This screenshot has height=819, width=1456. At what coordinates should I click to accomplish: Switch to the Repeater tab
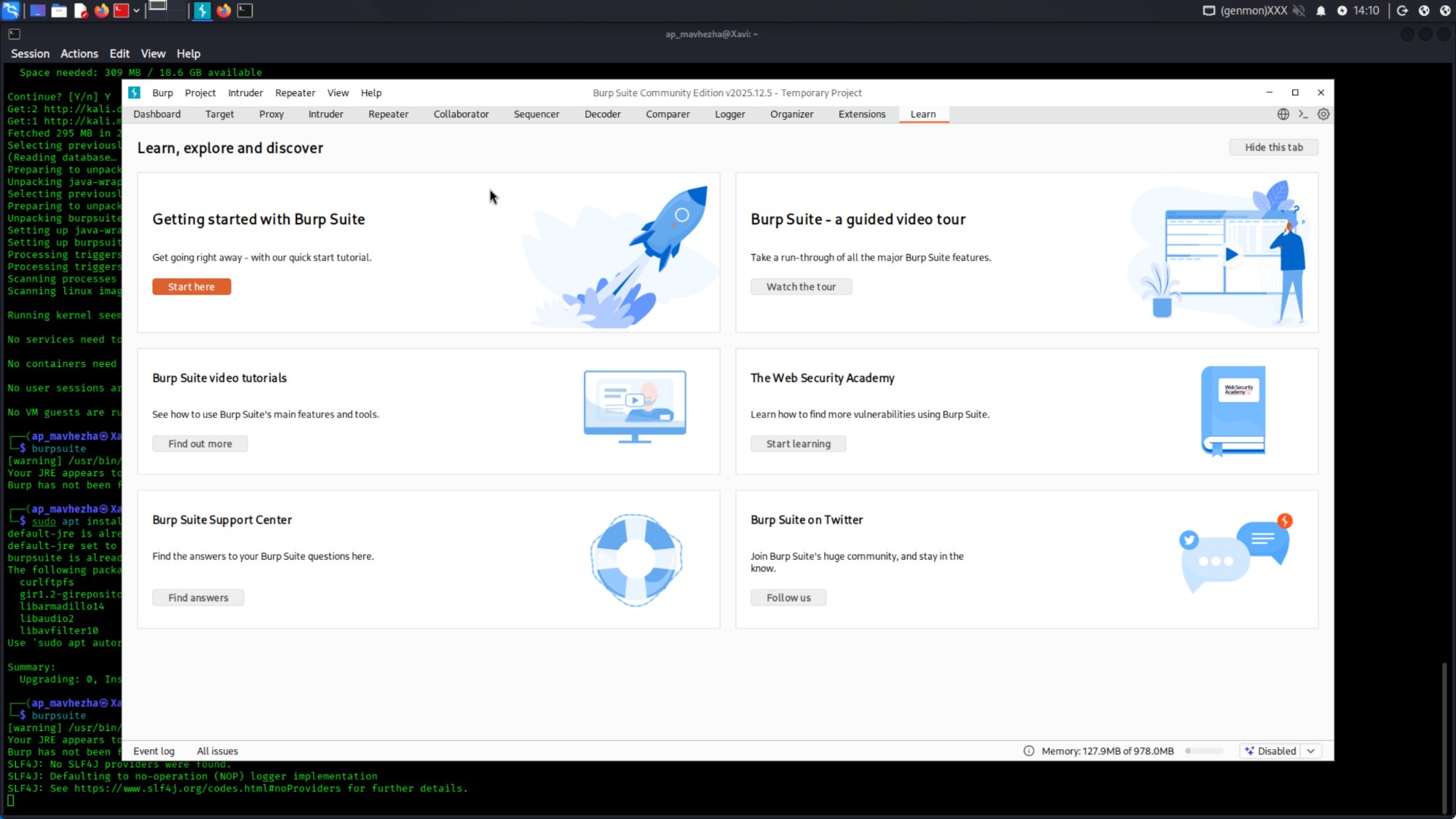[388, 114]
